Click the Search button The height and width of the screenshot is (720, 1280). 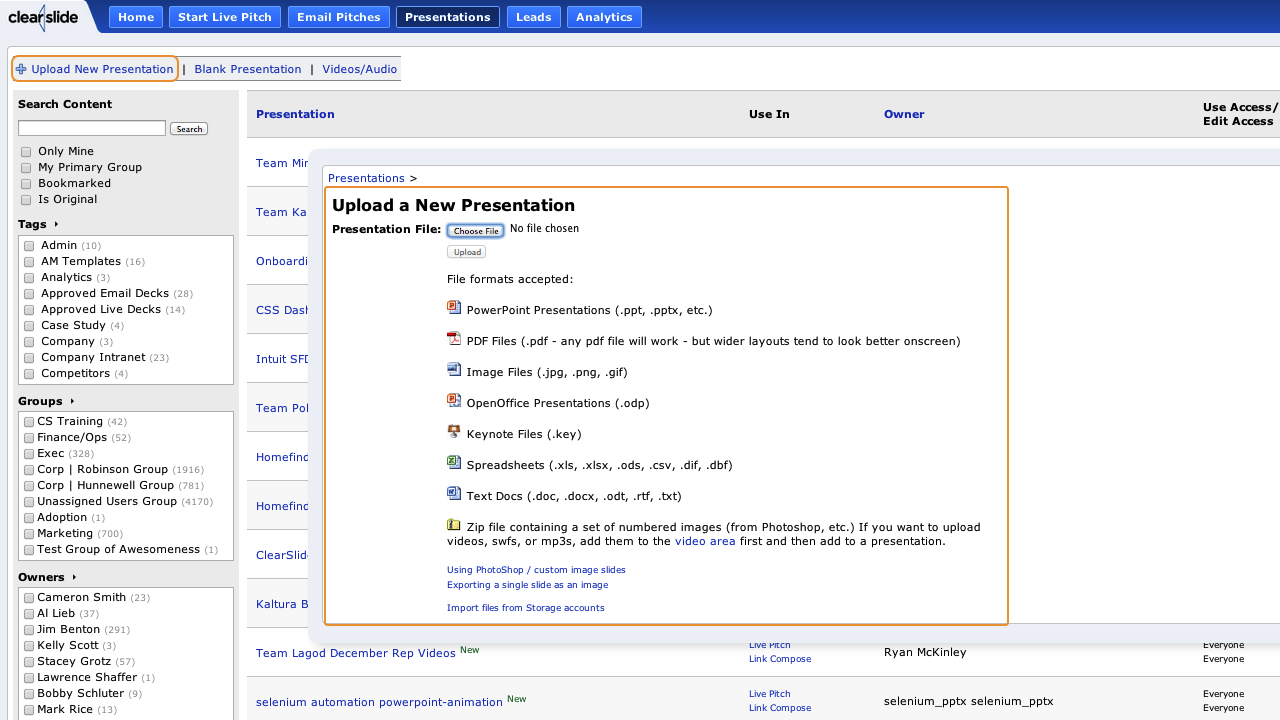coord(189,129)
